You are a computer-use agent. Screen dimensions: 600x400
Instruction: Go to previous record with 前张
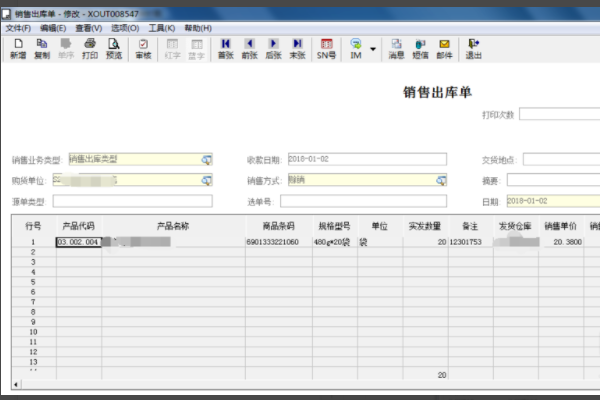pyautogui.click(x=249, y=49)
